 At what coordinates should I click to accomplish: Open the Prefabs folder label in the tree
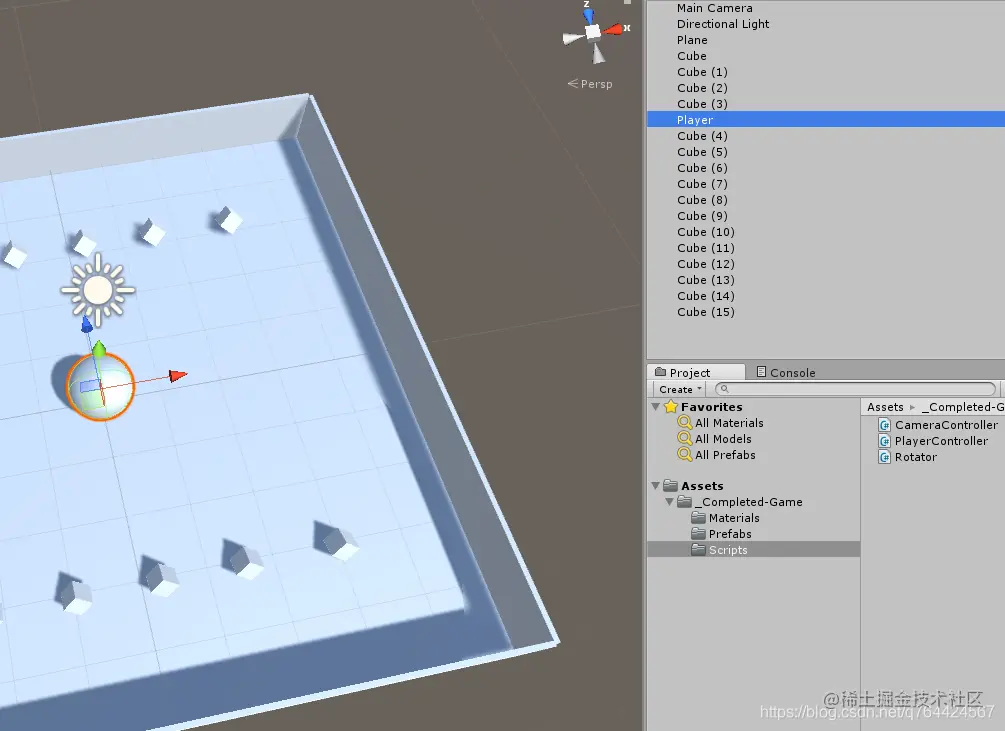(730, 534)
